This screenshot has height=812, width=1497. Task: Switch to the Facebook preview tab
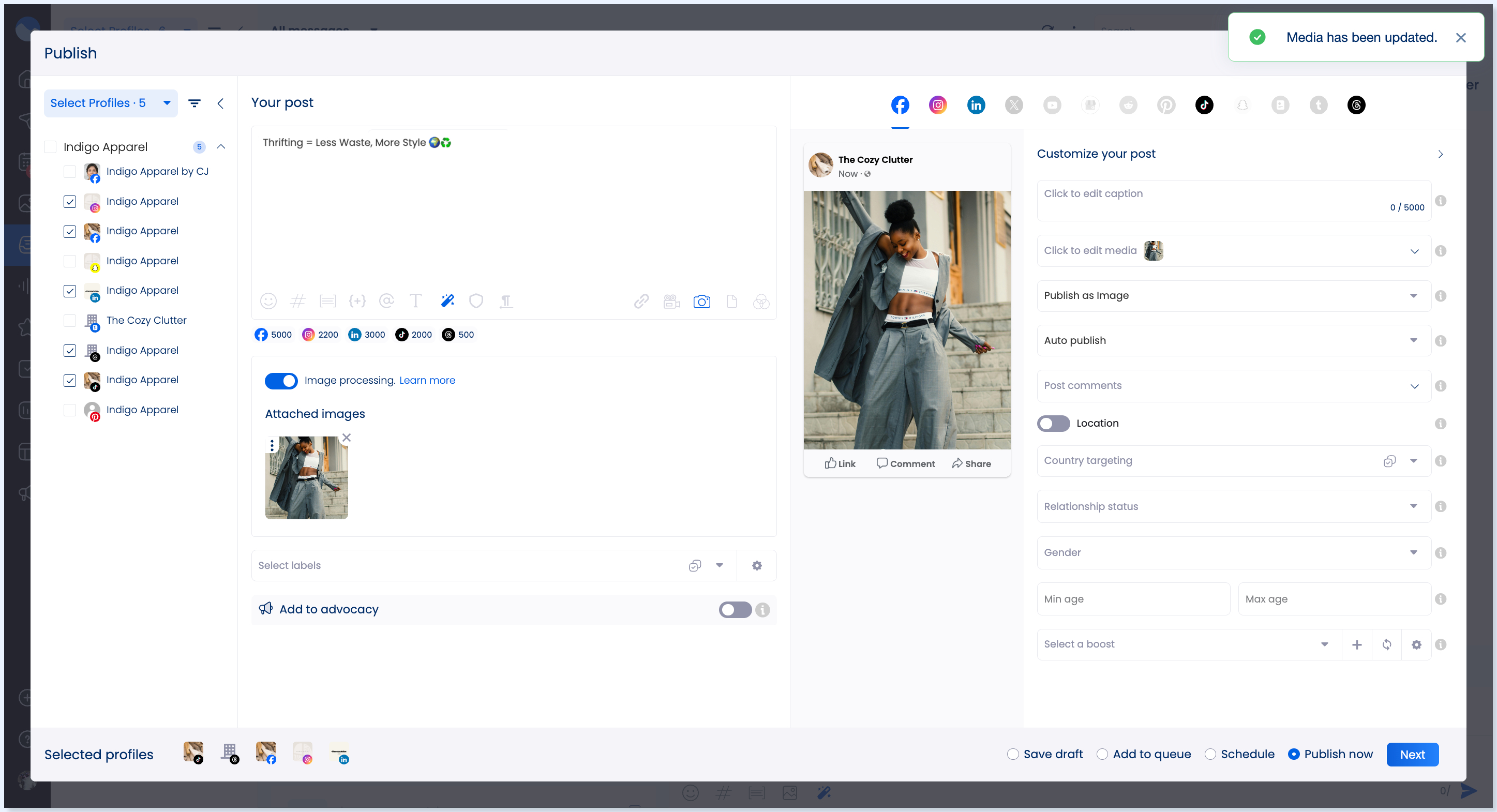point(900,105)
